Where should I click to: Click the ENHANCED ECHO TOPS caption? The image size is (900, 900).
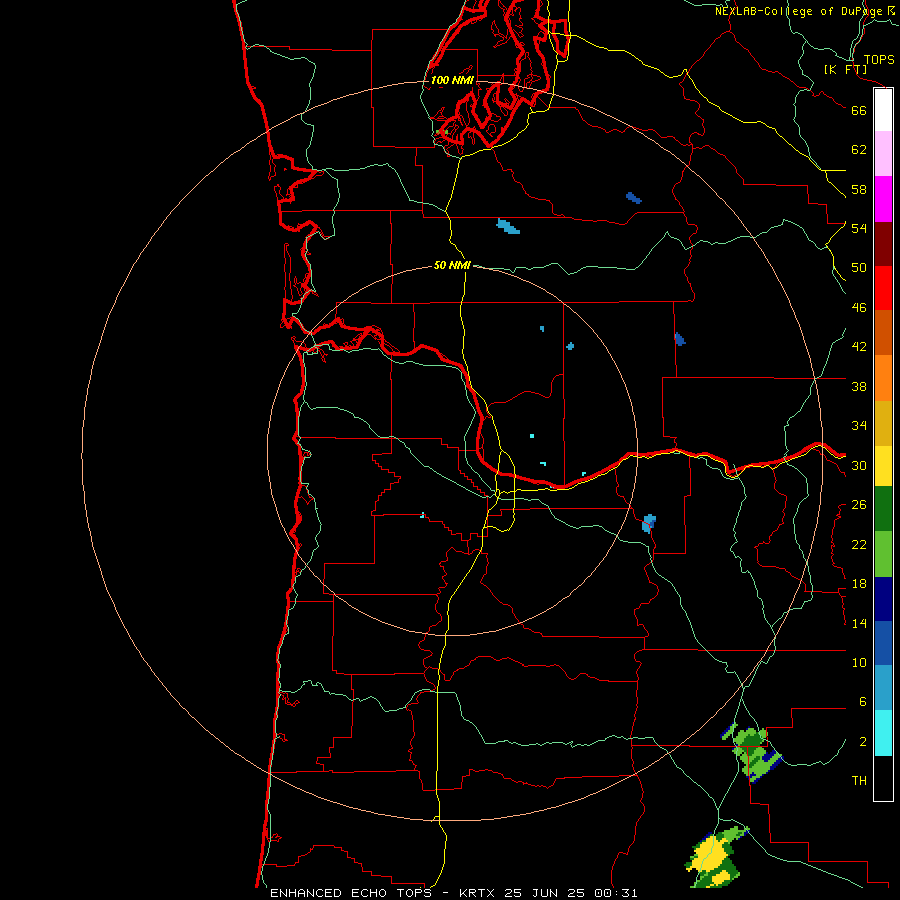click(x=351, y=893)
